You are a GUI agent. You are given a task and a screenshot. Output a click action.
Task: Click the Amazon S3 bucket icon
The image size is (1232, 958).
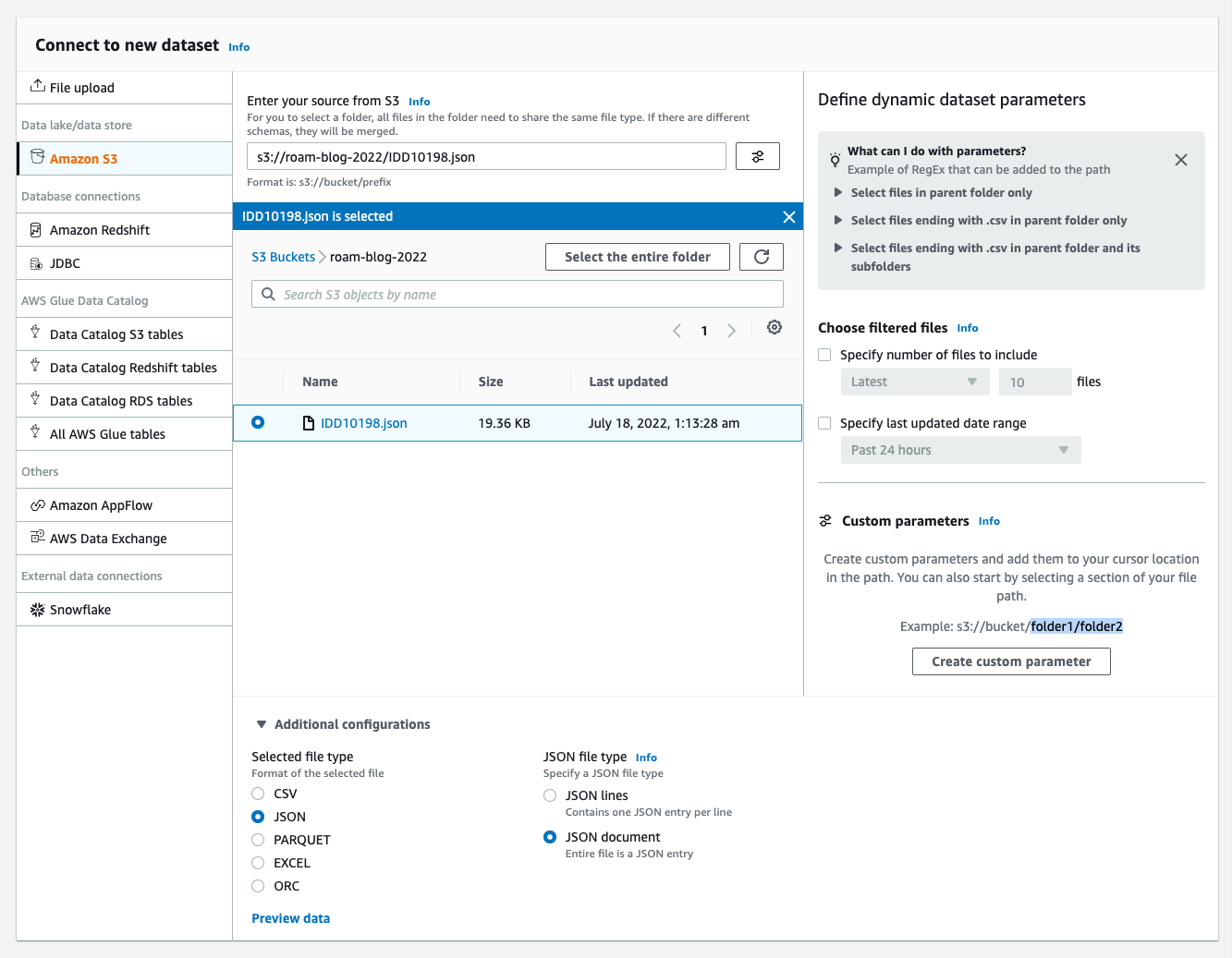(38, 157)
